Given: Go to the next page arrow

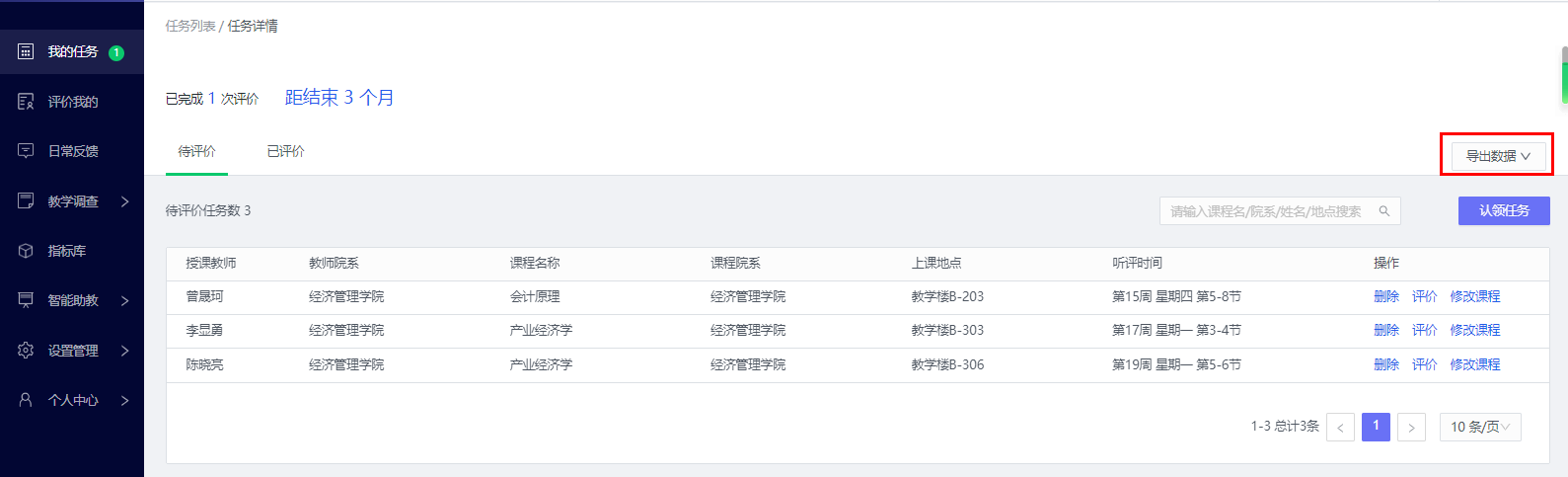Looking at the screenshot, I should pyautogui.click(x=1411, y=427).
